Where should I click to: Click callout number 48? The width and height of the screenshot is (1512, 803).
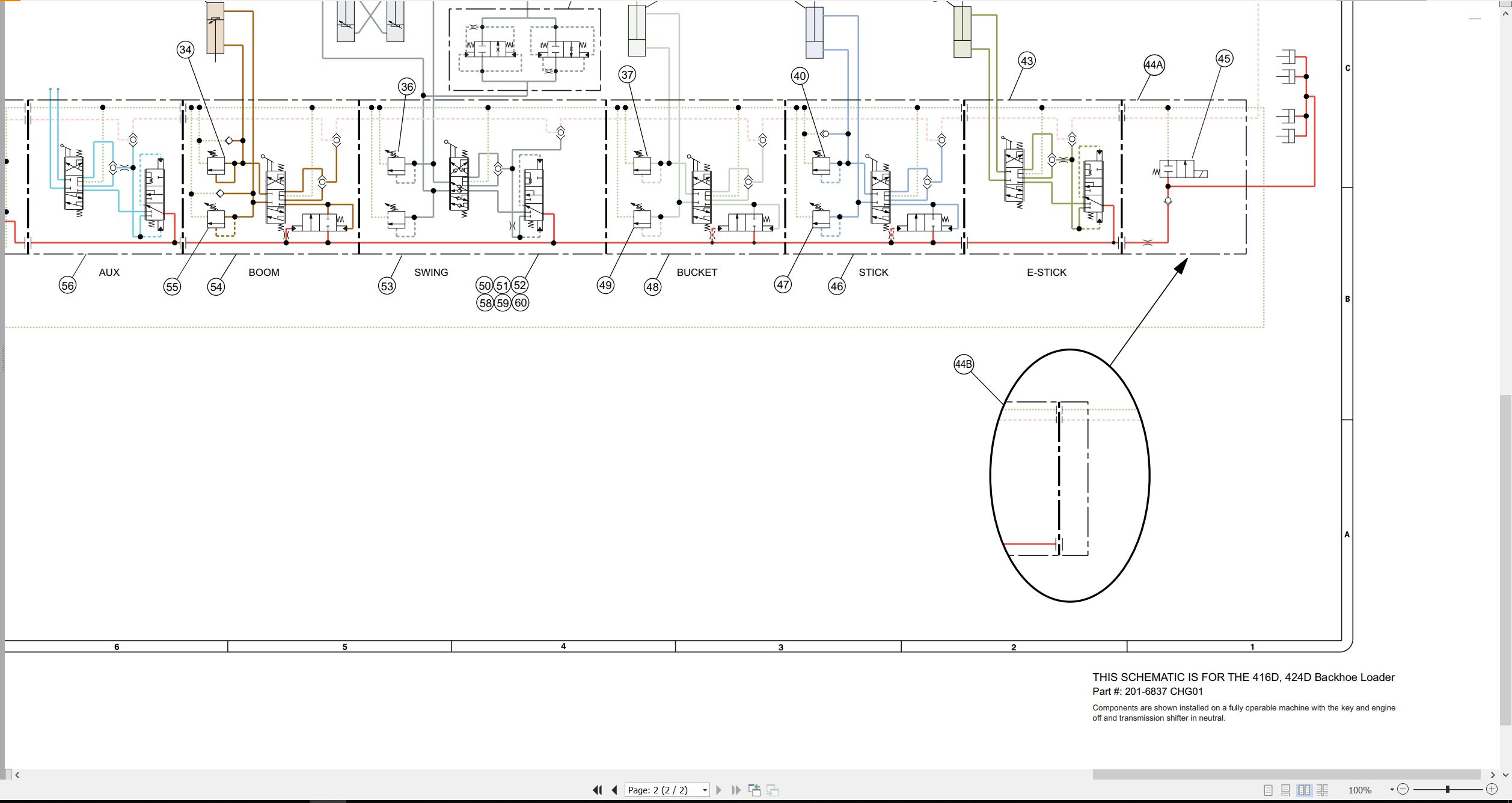click(x=652, y=287)
